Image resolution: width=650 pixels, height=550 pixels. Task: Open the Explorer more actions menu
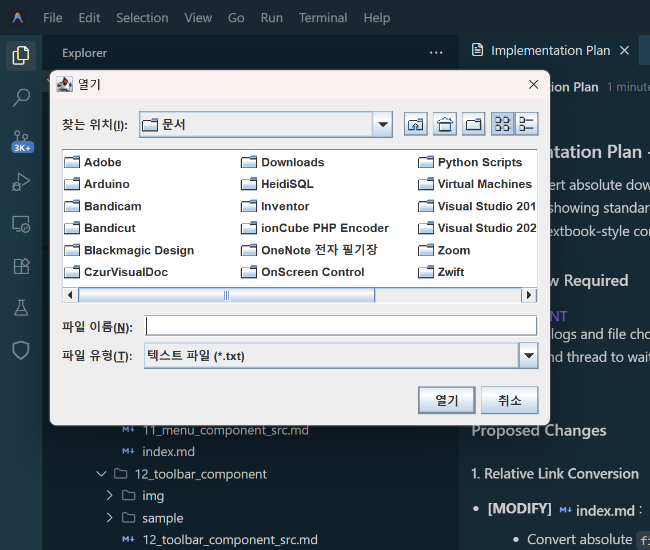[x=436, y=53]
